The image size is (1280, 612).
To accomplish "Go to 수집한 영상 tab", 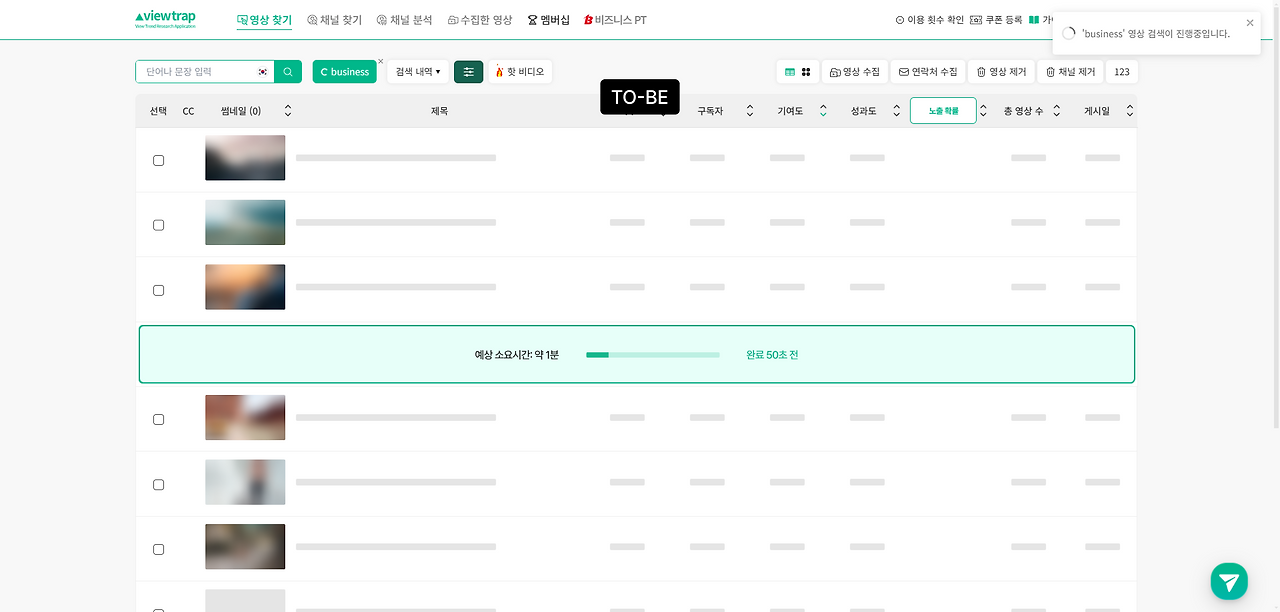I will click(480, 20).
